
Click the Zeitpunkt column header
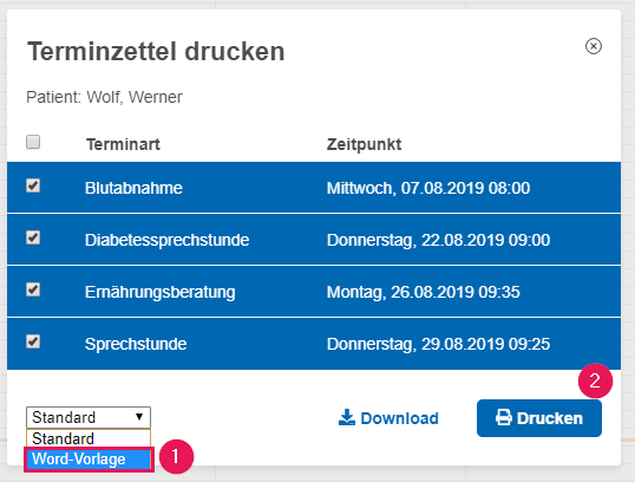(364, 145)
